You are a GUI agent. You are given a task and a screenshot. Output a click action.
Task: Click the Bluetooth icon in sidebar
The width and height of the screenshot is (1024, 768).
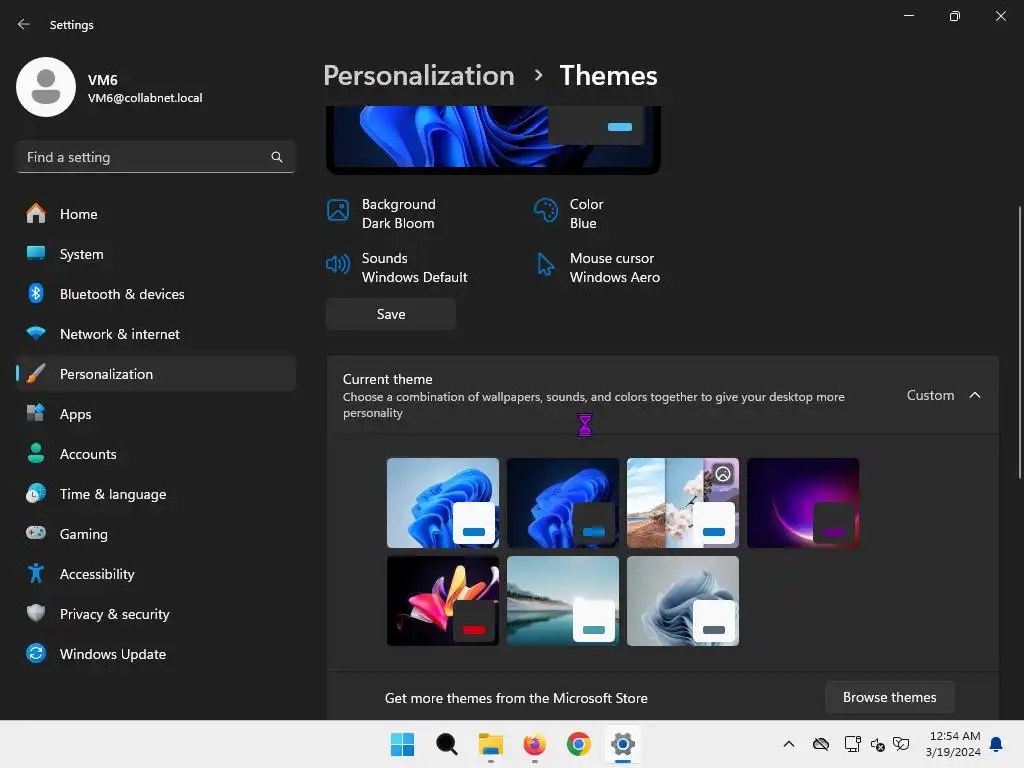pos(36,293)
